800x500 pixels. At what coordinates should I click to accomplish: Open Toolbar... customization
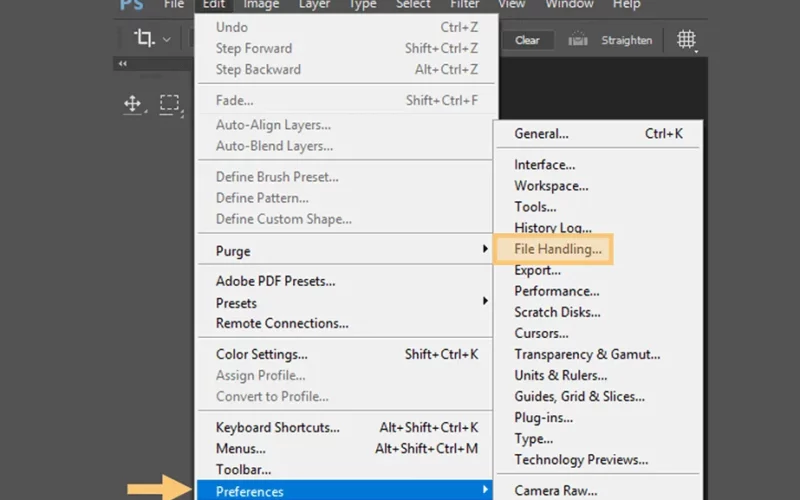[x=345, y=469]
